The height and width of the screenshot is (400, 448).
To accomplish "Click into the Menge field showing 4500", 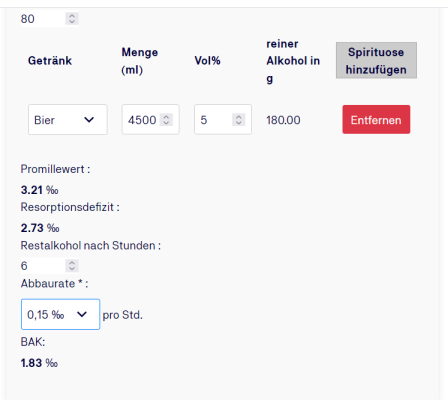I will [x=150, y=119].
